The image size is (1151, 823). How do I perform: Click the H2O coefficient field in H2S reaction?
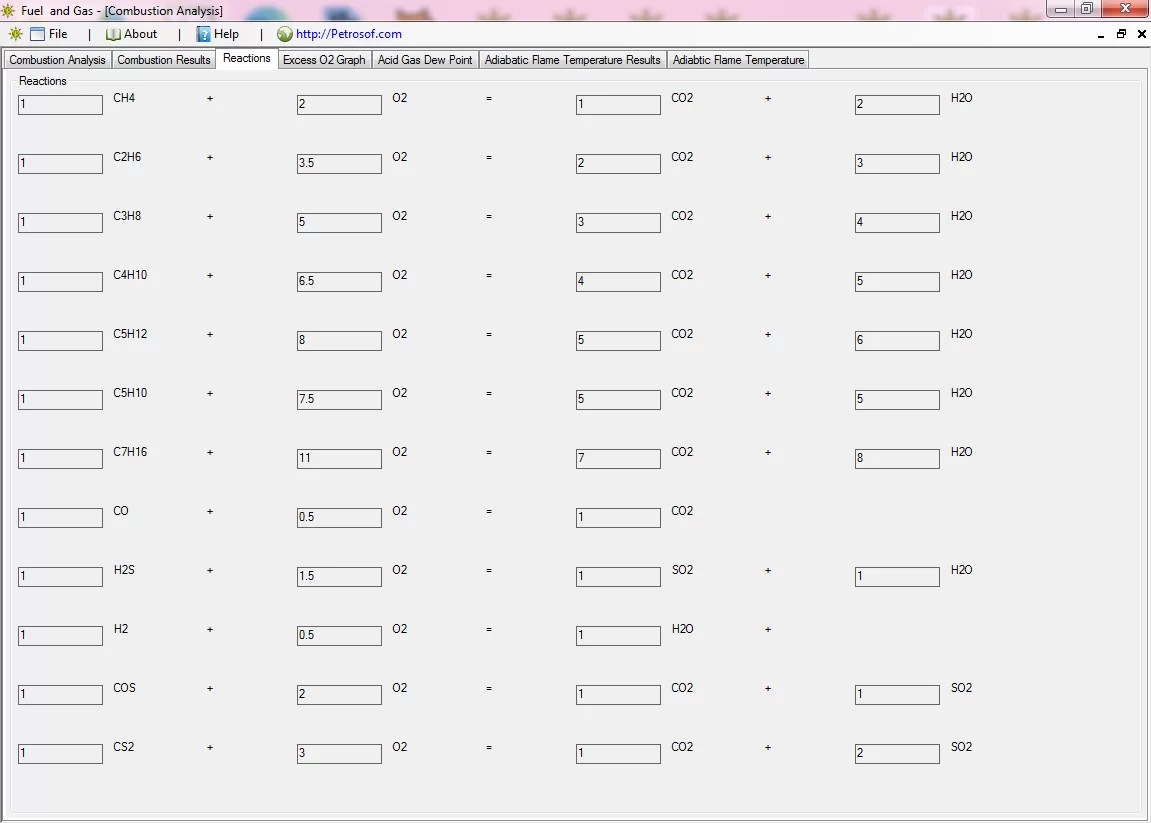tap(896, 576)
